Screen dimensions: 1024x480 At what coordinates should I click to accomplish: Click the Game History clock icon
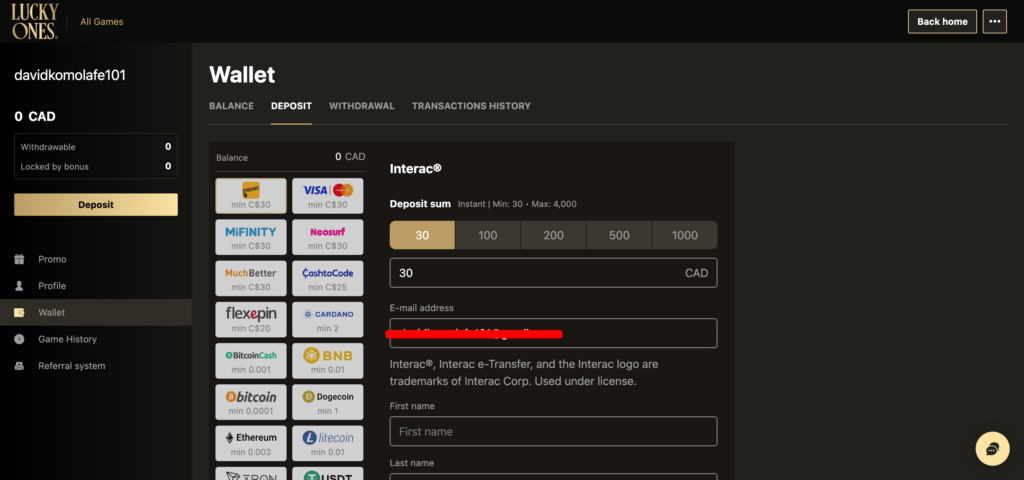pyautogui.click(x=20, y=339)
